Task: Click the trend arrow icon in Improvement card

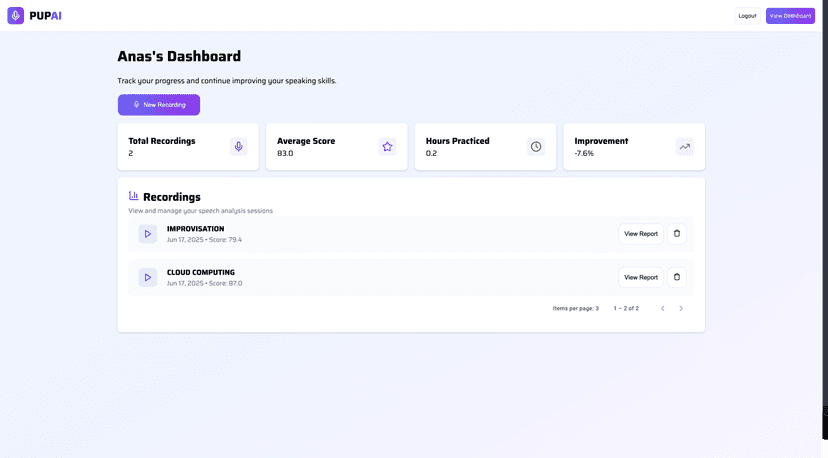Action: click(x=684, y=147)
